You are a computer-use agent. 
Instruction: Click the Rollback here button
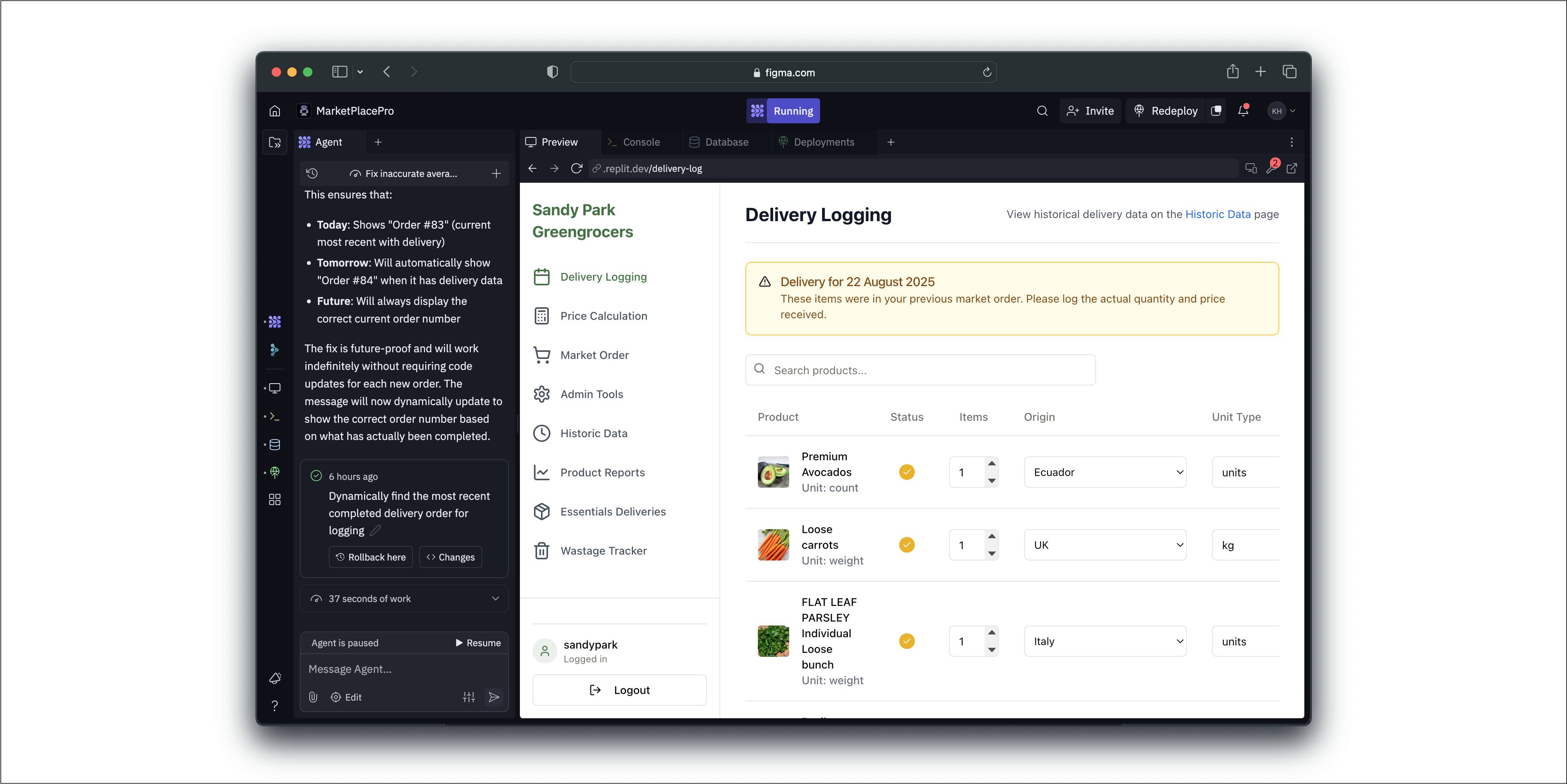pos(370,557)
